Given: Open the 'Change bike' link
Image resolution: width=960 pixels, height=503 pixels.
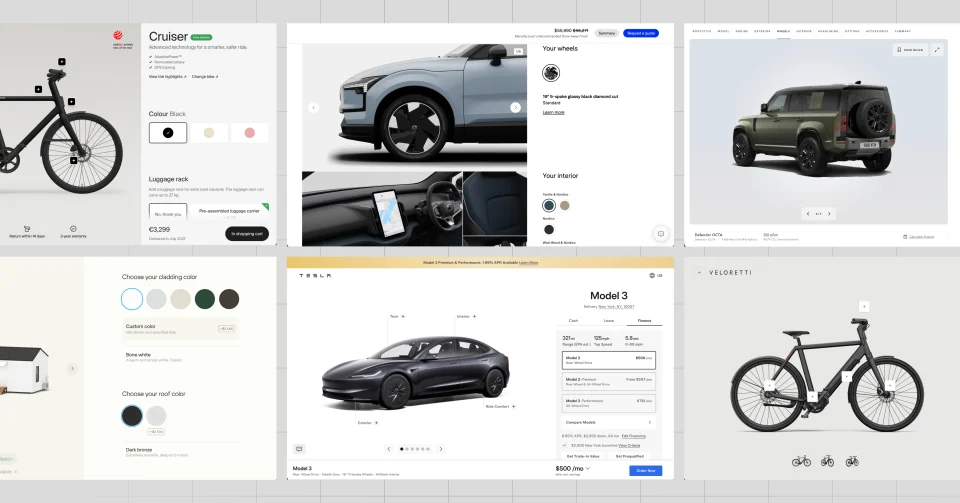Looking at the screenshot, I should (204, 76).
